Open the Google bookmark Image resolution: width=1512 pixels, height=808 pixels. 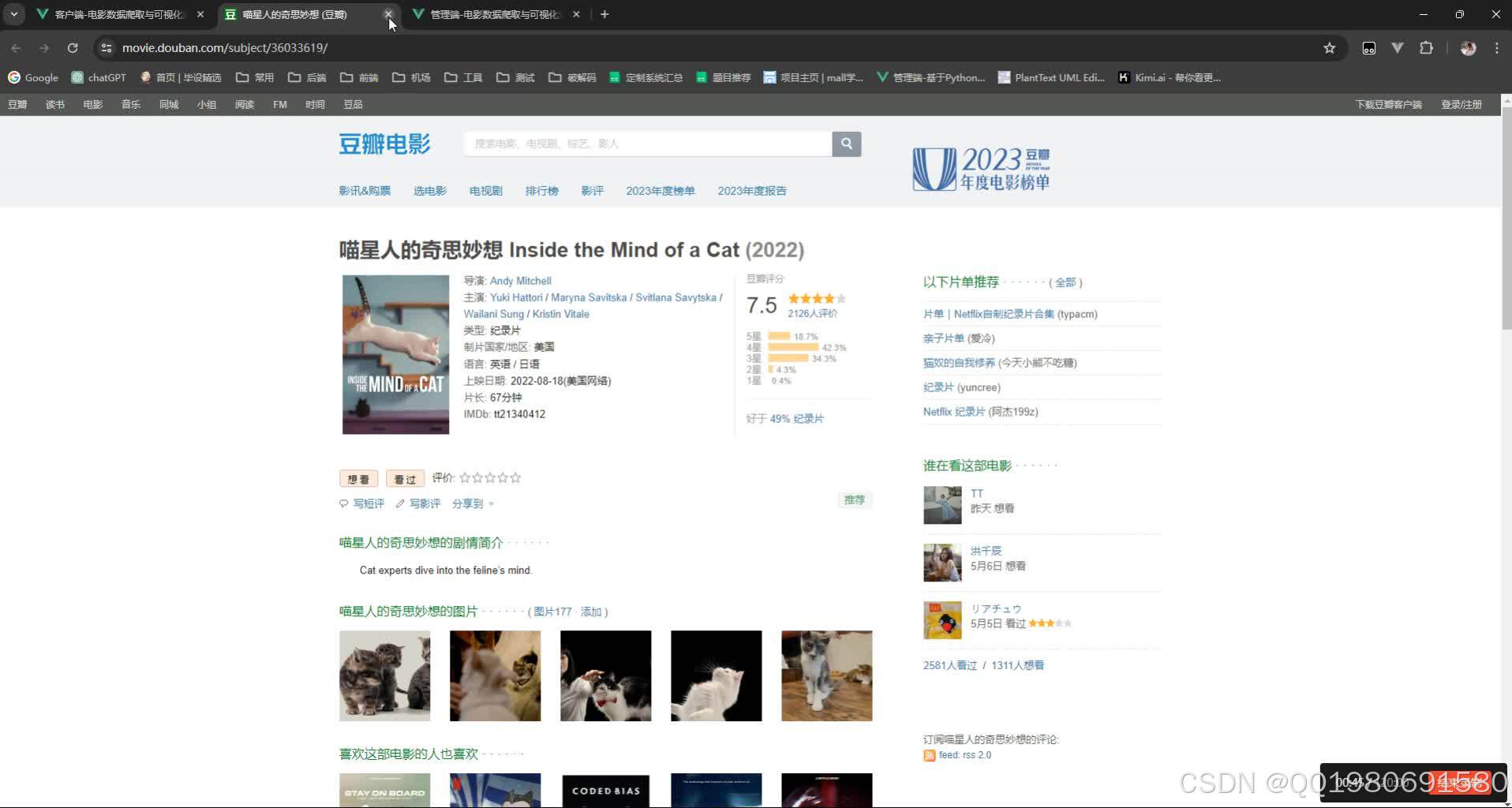coord(33,77)
